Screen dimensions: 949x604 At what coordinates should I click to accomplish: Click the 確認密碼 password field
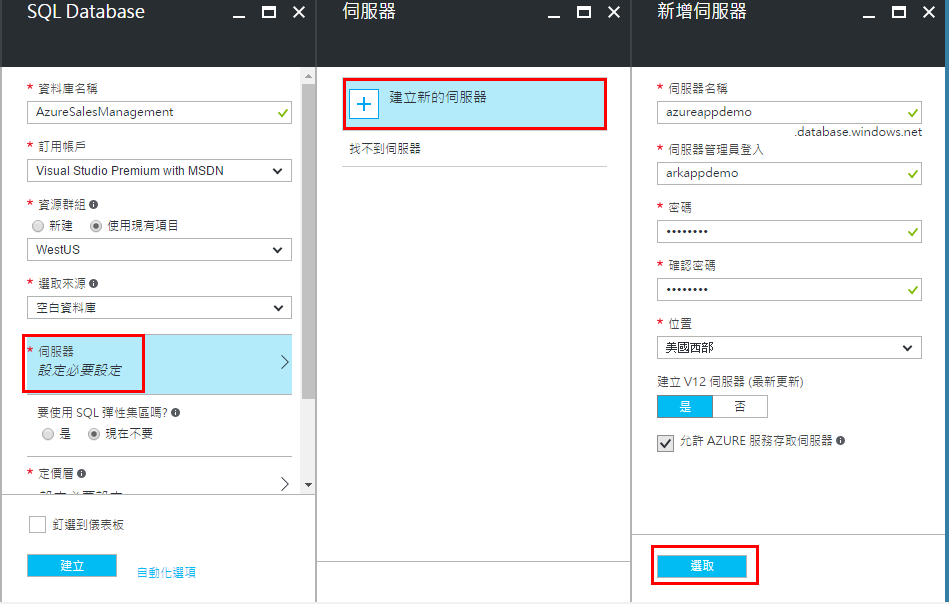[789, 289]
